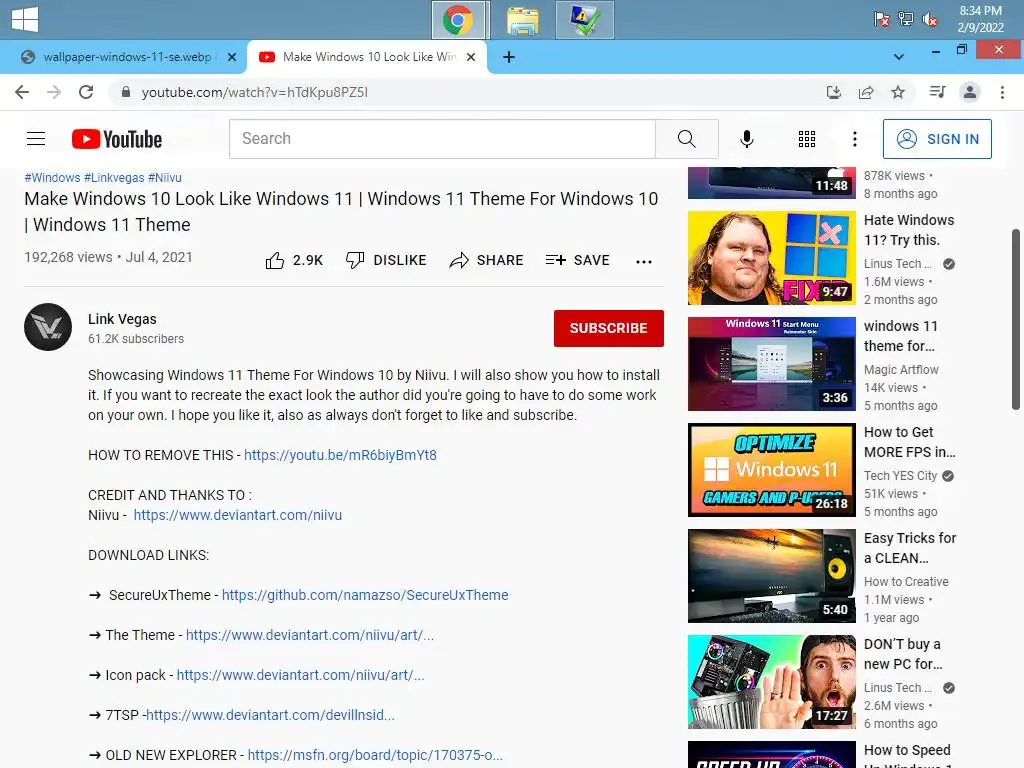Viewport: 1024px width, 768px height.
Task: Open the YouTube hamburger guide menu
Action: click(x=36, y=138)
